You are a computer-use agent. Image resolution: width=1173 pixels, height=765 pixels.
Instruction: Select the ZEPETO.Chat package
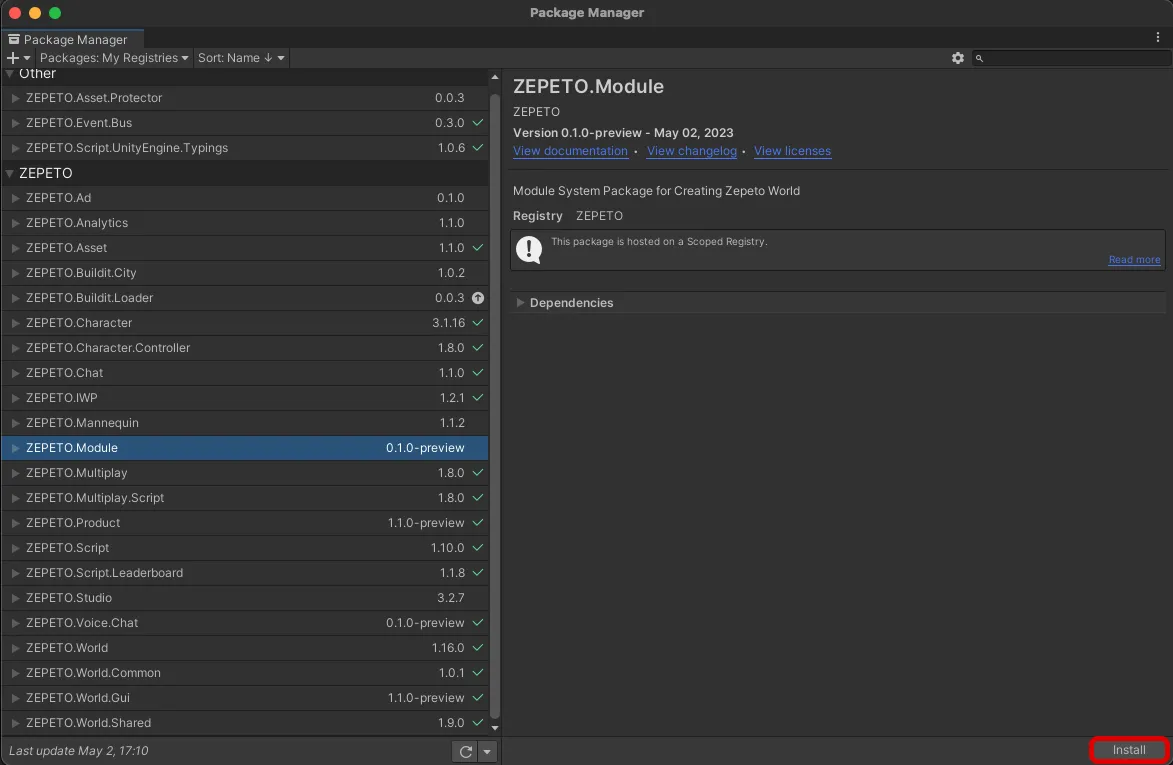pos(245,372)
